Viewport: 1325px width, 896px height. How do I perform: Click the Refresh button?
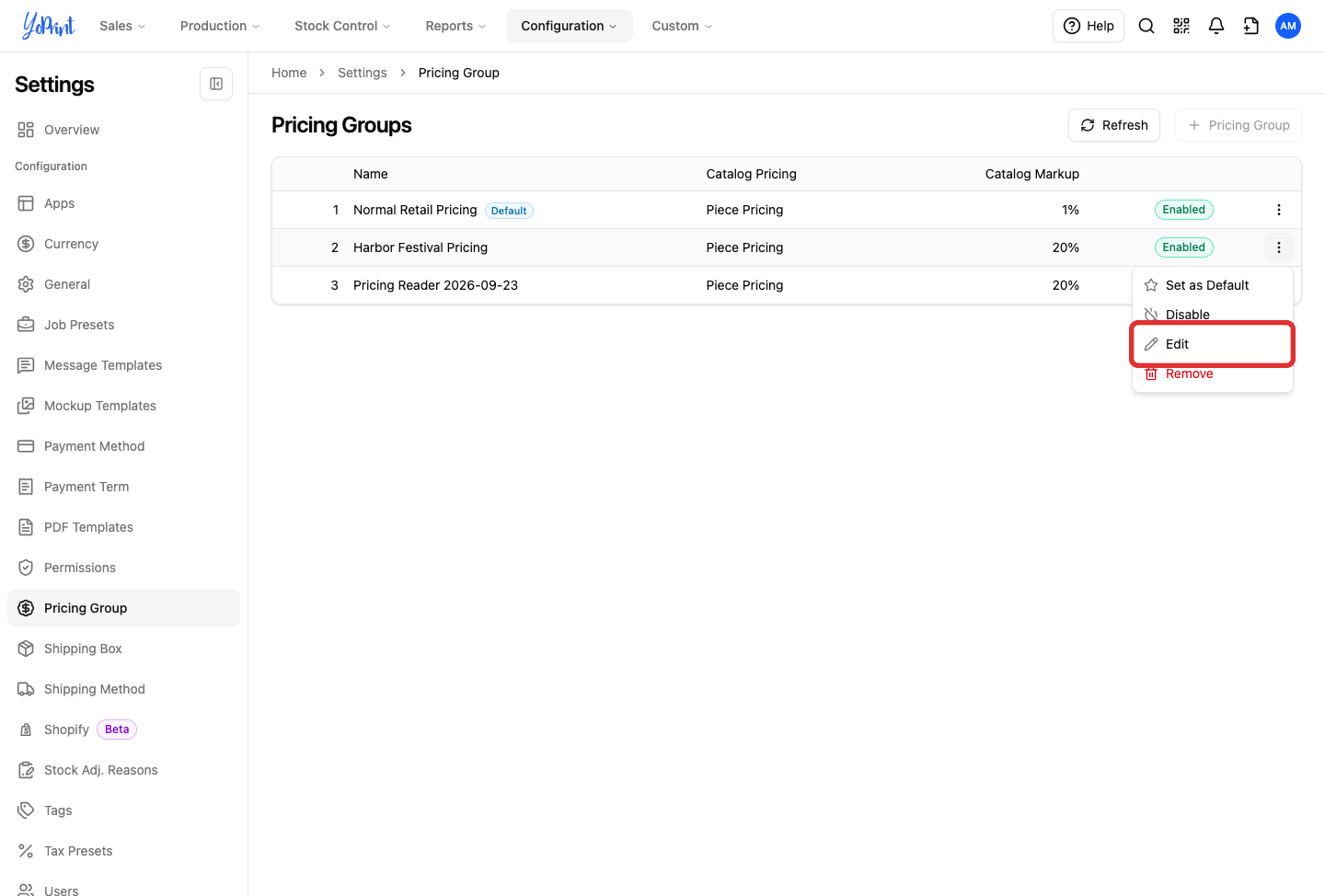coord(1114,125)
